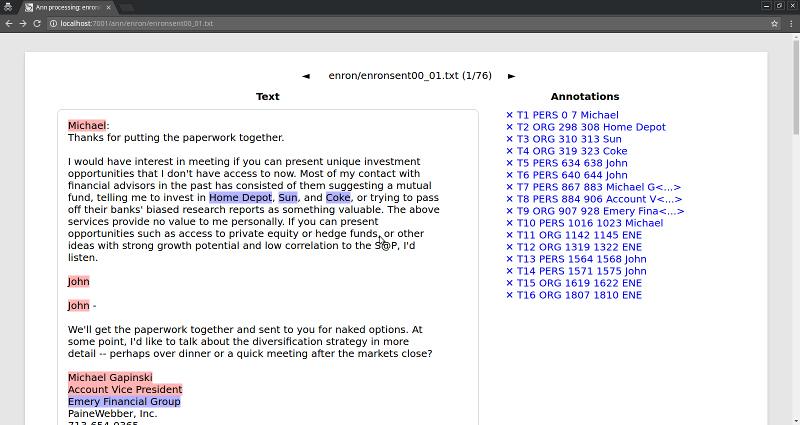Delete annotation T1 PERS Michael with its ×

click(509, 115)
